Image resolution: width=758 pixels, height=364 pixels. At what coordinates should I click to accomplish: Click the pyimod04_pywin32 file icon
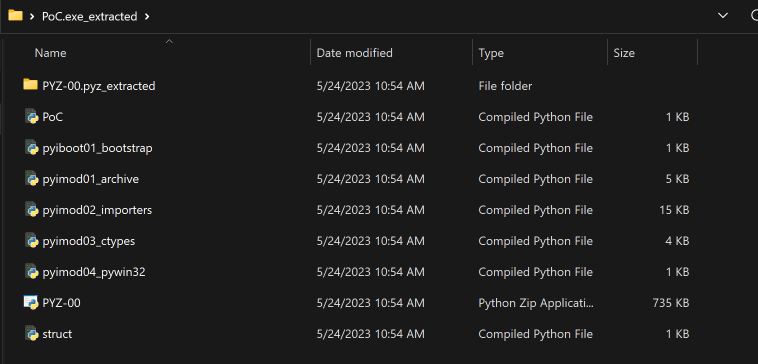point(31,272)
